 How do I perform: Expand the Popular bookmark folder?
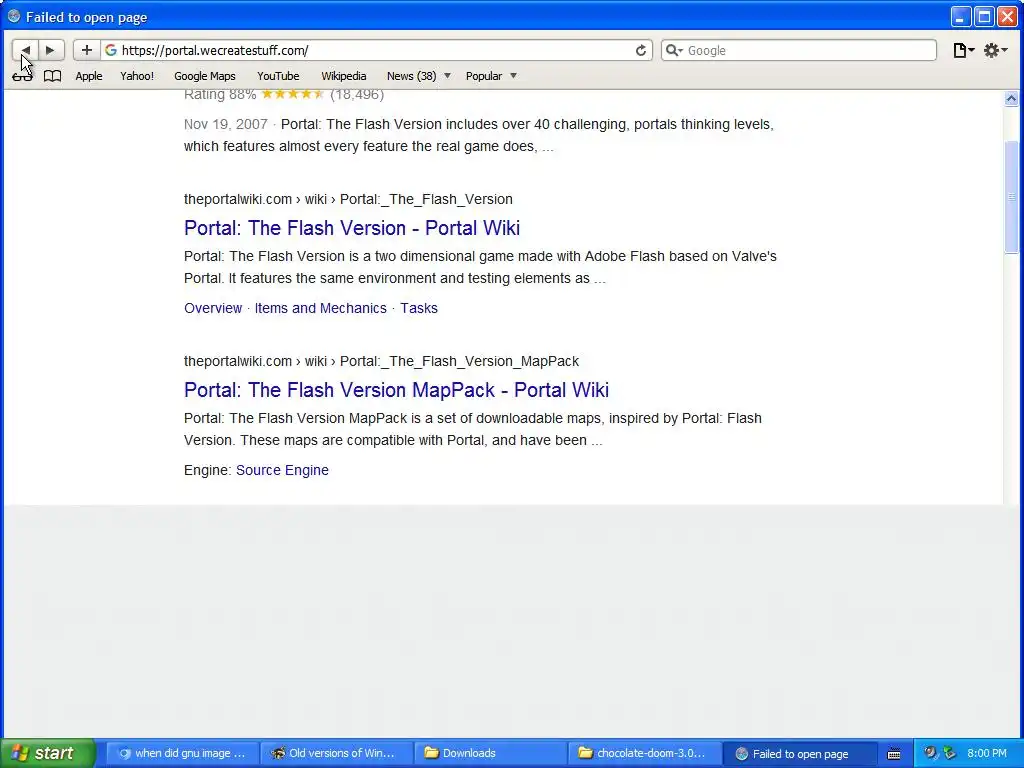pos(491,76)
